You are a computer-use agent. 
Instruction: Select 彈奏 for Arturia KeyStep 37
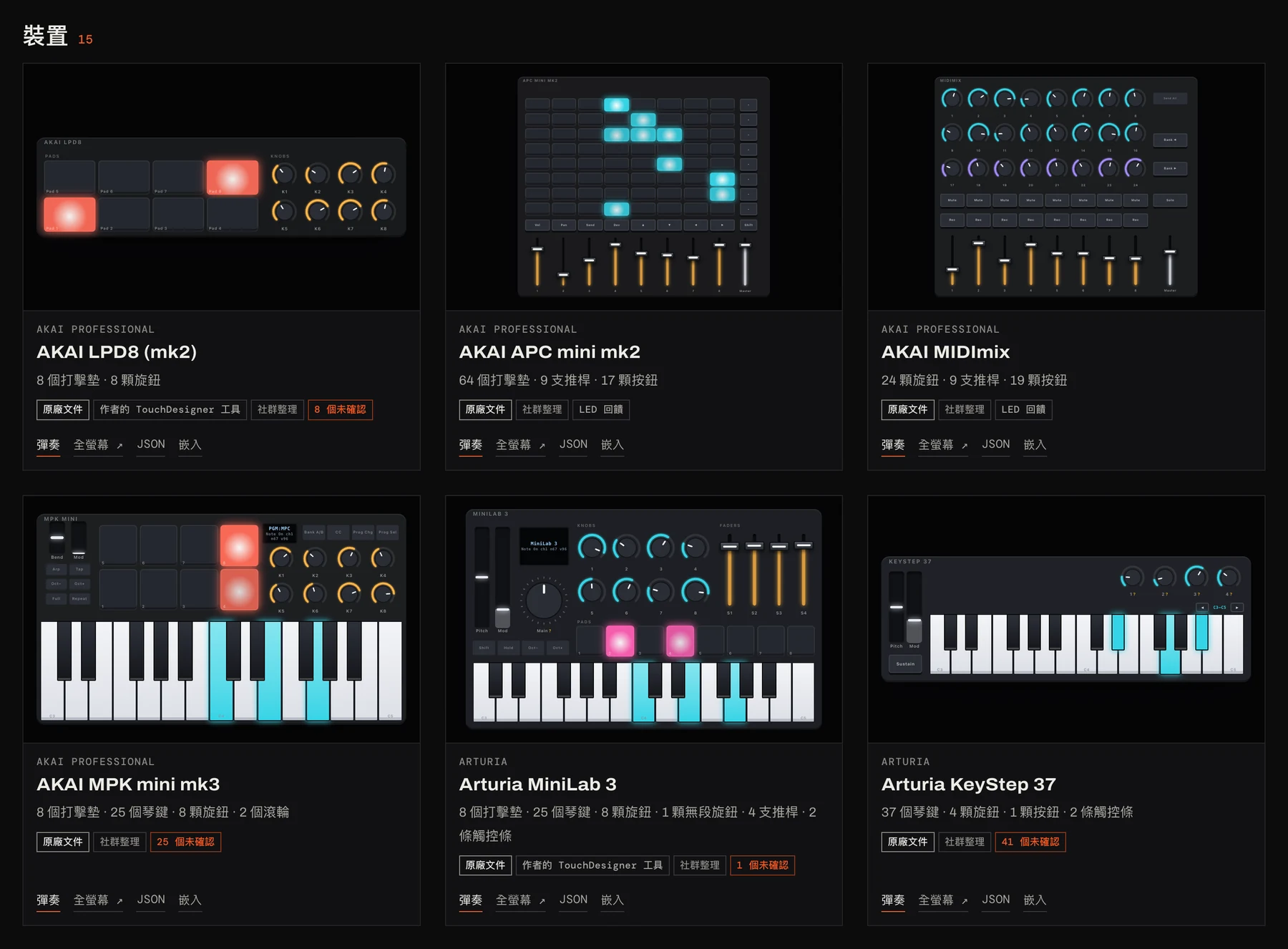(x=893, y=900)
